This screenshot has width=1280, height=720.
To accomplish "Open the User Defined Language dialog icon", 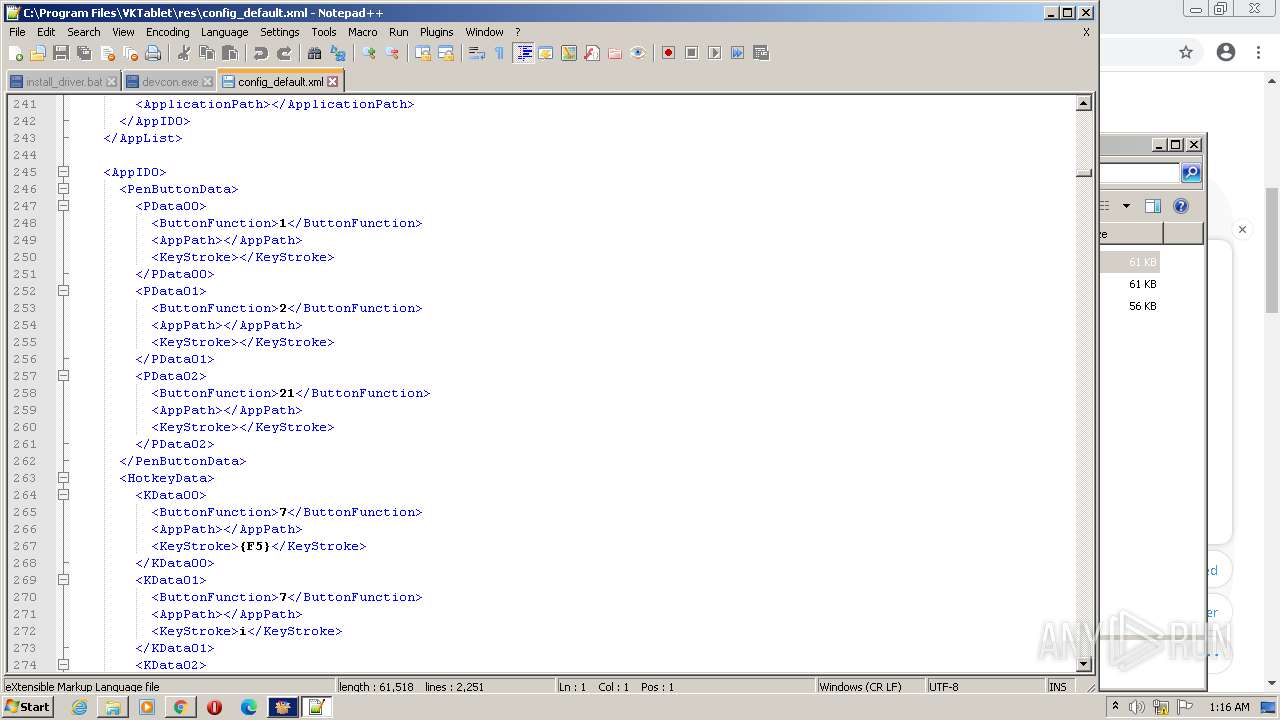I will 545,53.
